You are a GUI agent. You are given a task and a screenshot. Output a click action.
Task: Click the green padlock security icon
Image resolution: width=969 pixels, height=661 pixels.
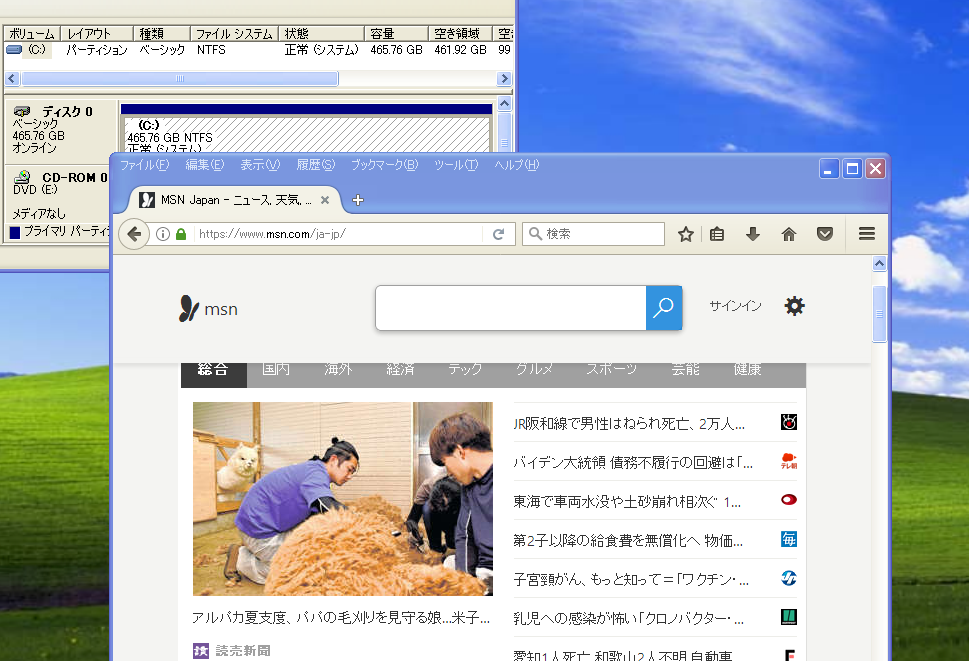[x=181, y=234]
